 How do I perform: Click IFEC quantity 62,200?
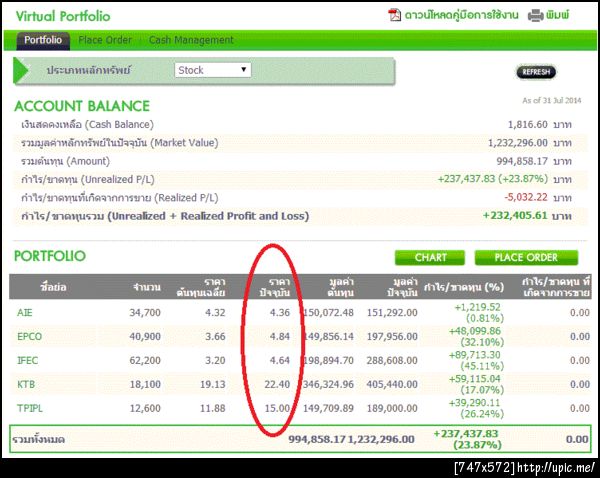(x=145, y=360)
